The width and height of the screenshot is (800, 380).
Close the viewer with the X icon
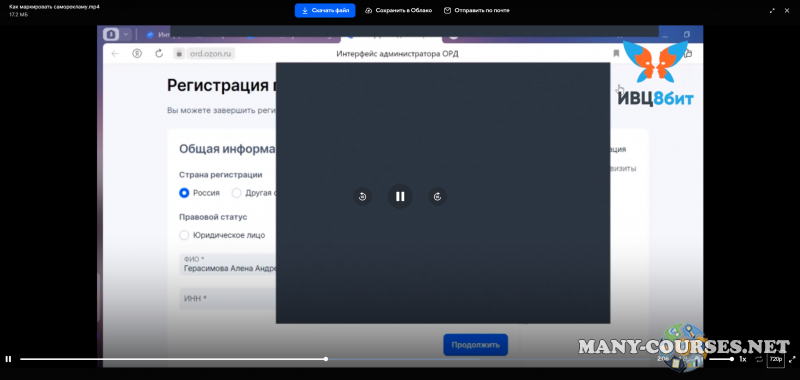pyautogui.click(x=787, y=10)
